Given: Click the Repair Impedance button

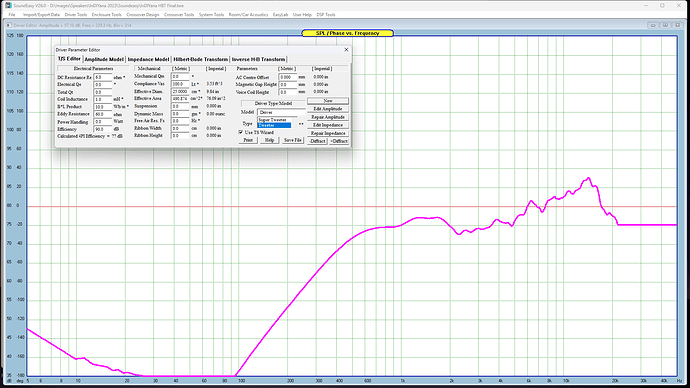Looking at the screenshot, I should (x=328, y=133).
